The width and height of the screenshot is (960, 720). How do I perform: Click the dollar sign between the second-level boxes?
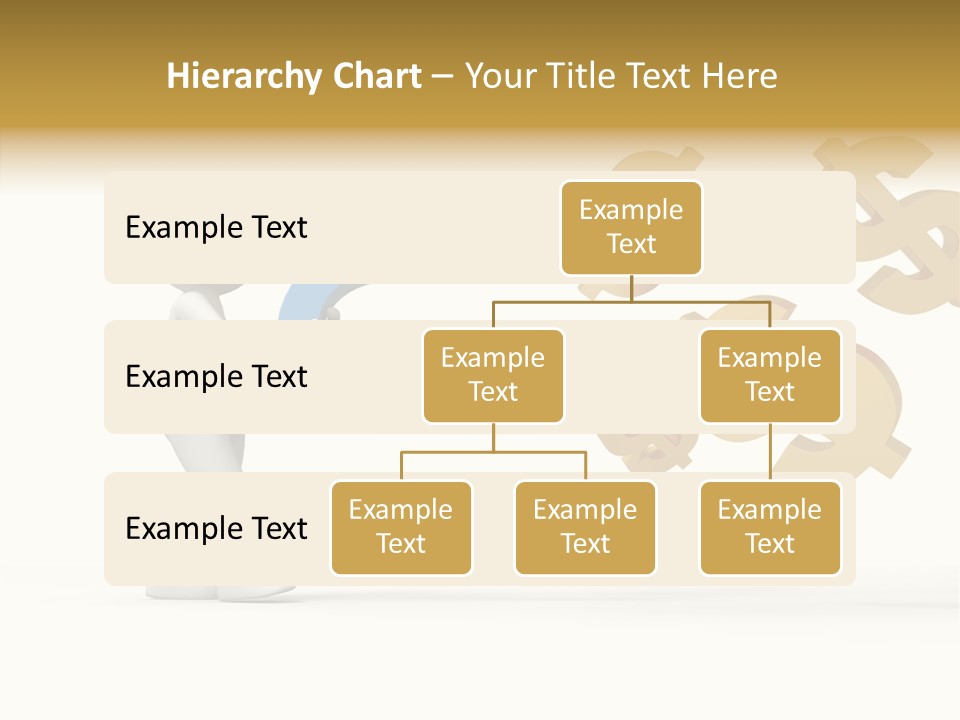pos(650,445)
